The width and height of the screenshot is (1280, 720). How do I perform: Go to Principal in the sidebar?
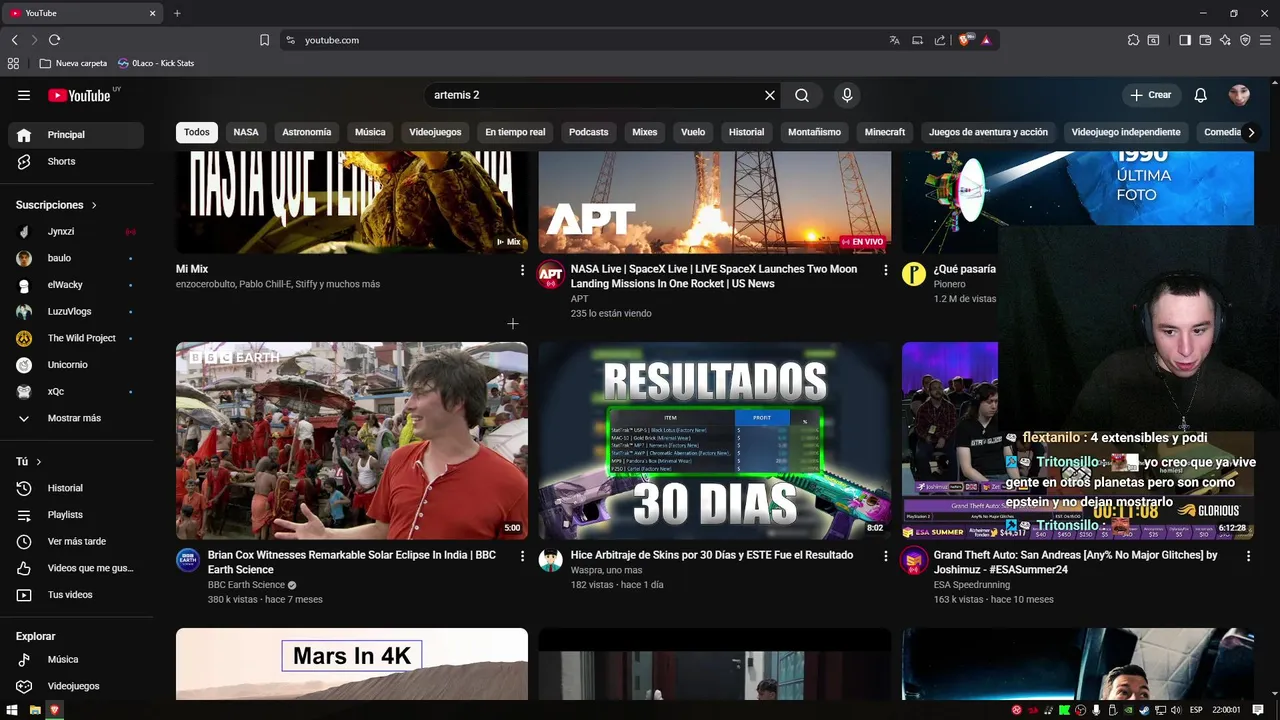point(76,135)
